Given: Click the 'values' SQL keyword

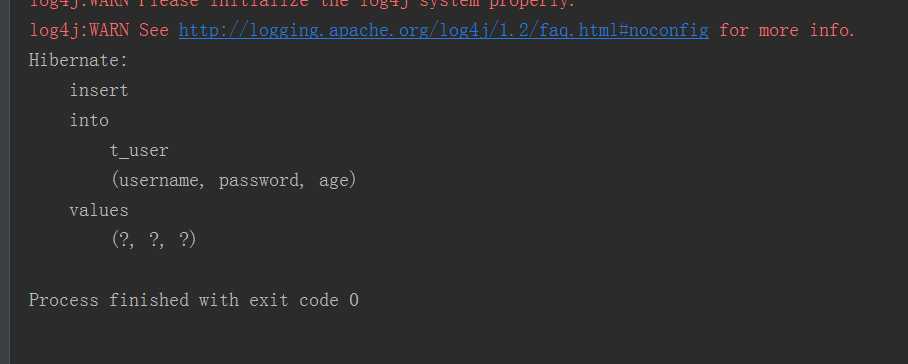Looking at the screenshot, I should pyautogui.click(x=98, y=210).
